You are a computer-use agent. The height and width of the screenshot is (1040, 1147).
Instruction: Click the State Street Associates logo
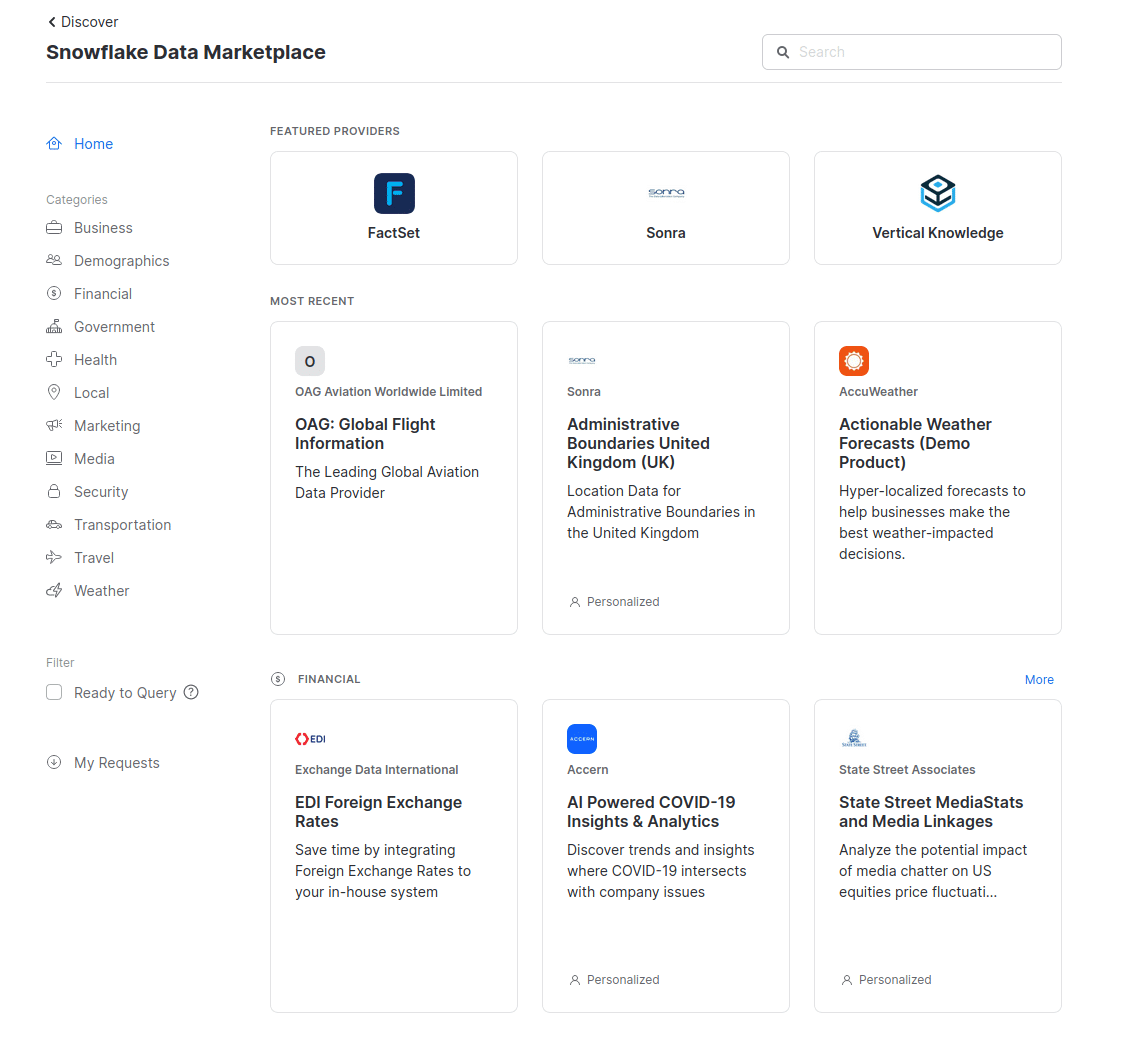[854, 738]
